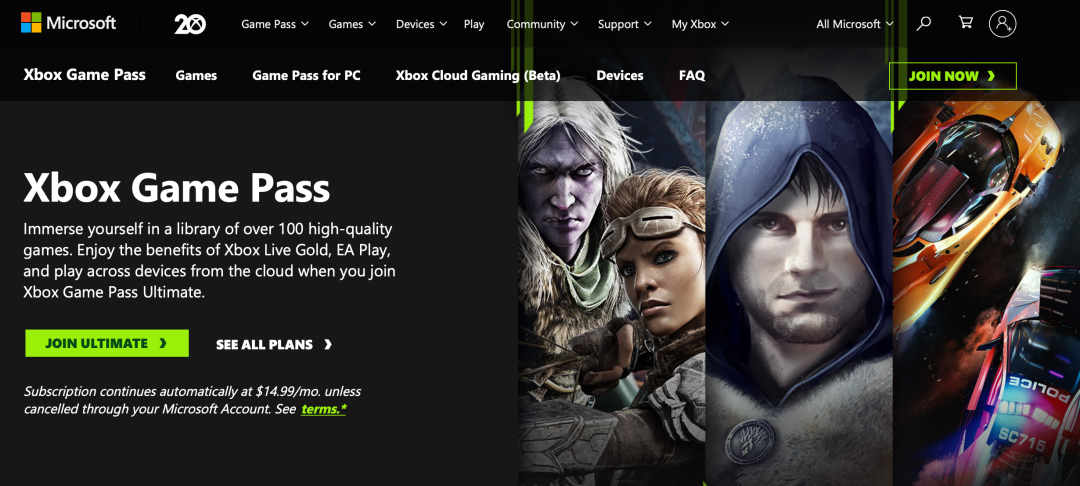Go to Play in the top navigation
Image resolution: width=1080 pixels, height=486 pixels.
(x=474, y=24)
